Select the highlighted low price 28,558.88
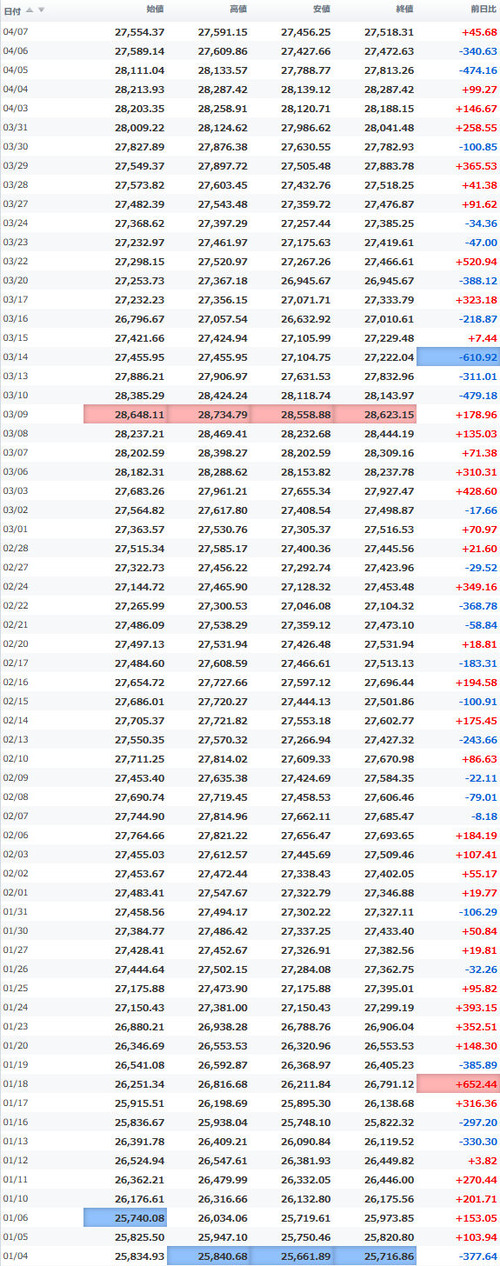 (292, 412)
